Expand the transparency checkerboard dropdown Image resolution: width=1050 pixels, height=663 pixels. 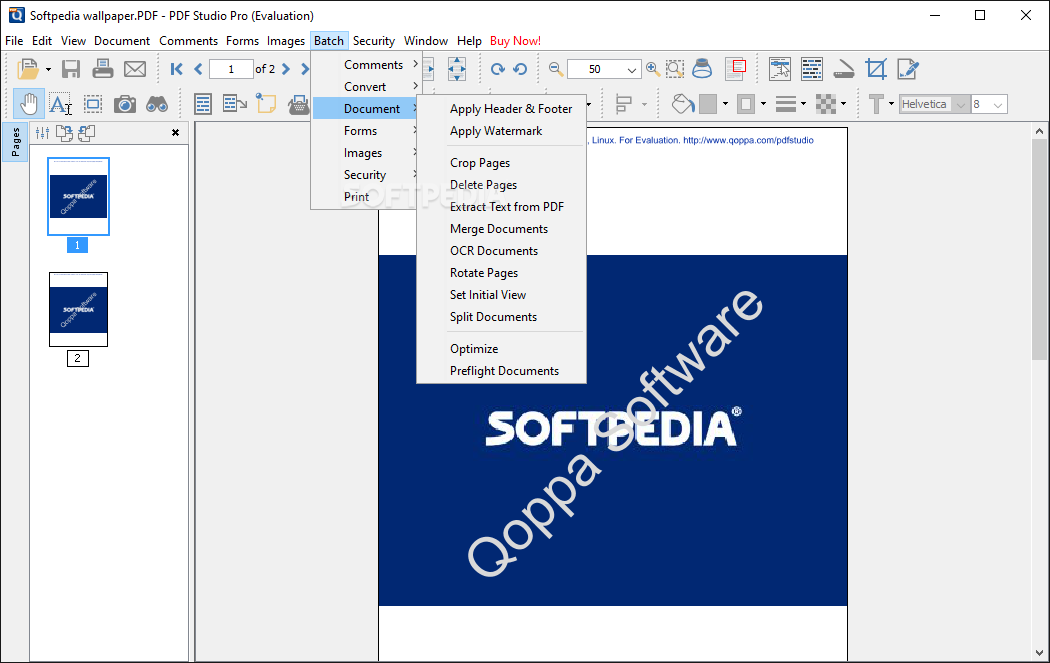click(843, 104)
